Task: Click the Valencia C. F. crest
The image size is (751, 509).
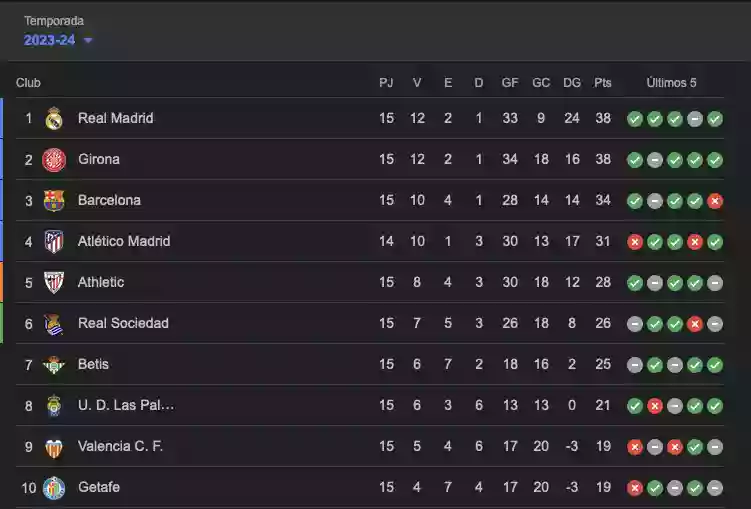Action: point(54,447)
